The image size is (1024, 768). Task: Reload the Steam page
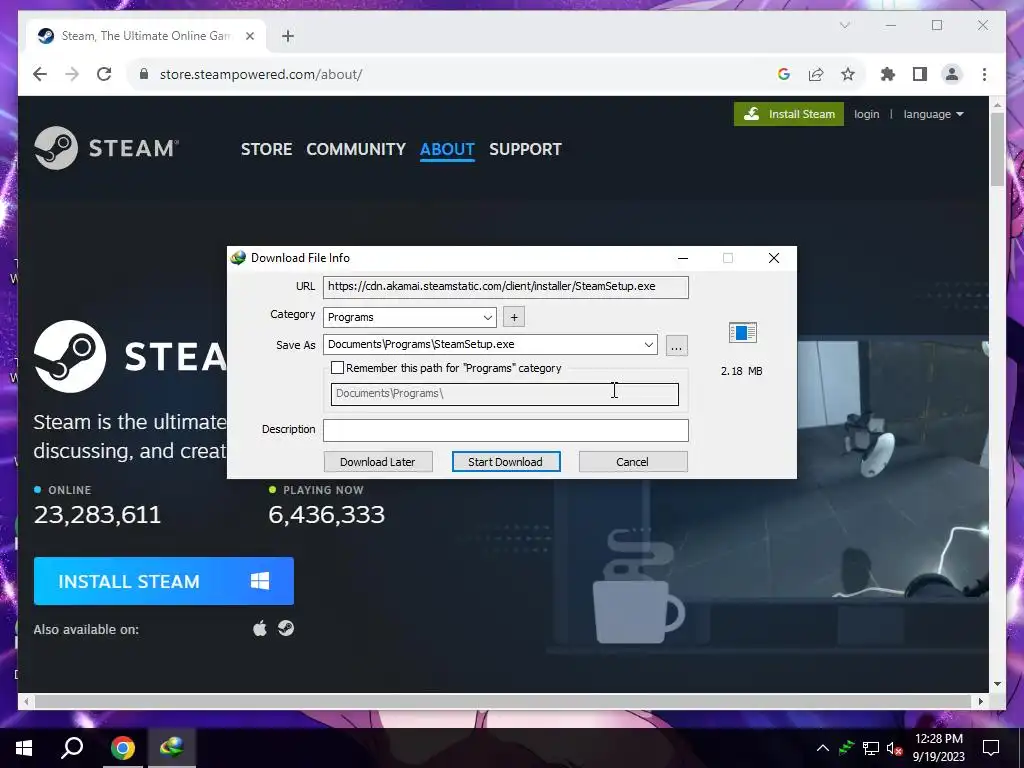[104, 74]
